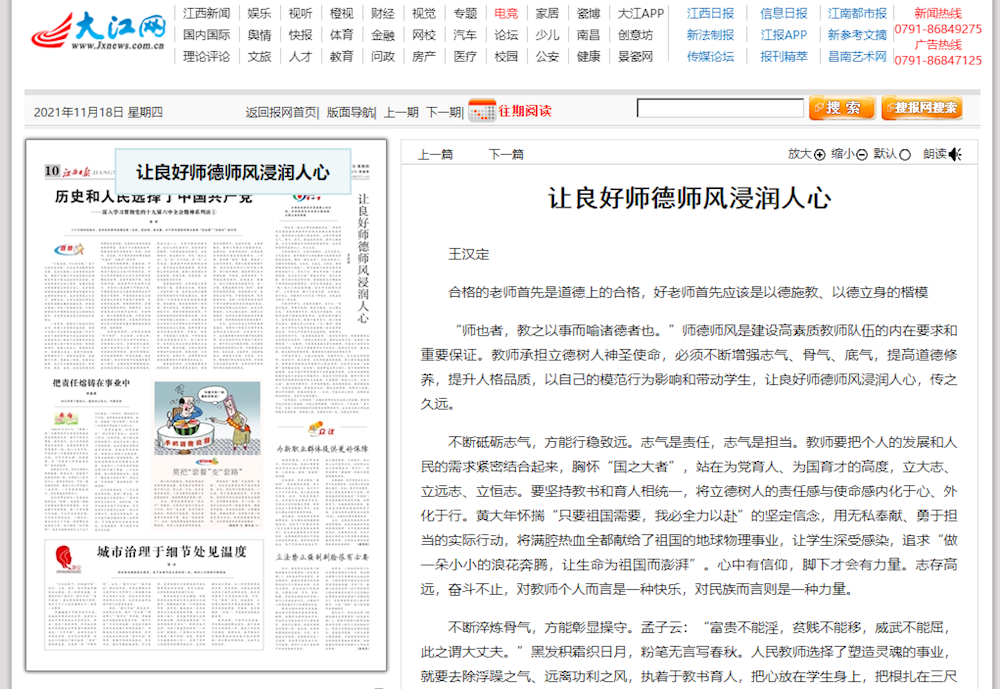This screenshot has height=689, width=1000.
Task: Click the 放大 plus icon
Action: (820, 154)
